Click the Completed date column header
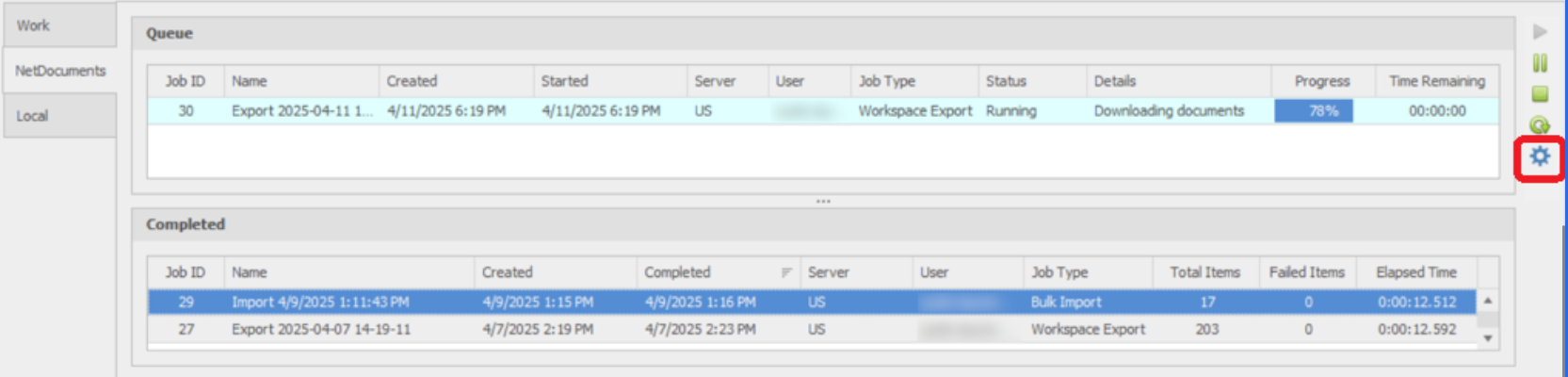The height and width of the screenshot is (377, 1568). (x=719, y=272)
